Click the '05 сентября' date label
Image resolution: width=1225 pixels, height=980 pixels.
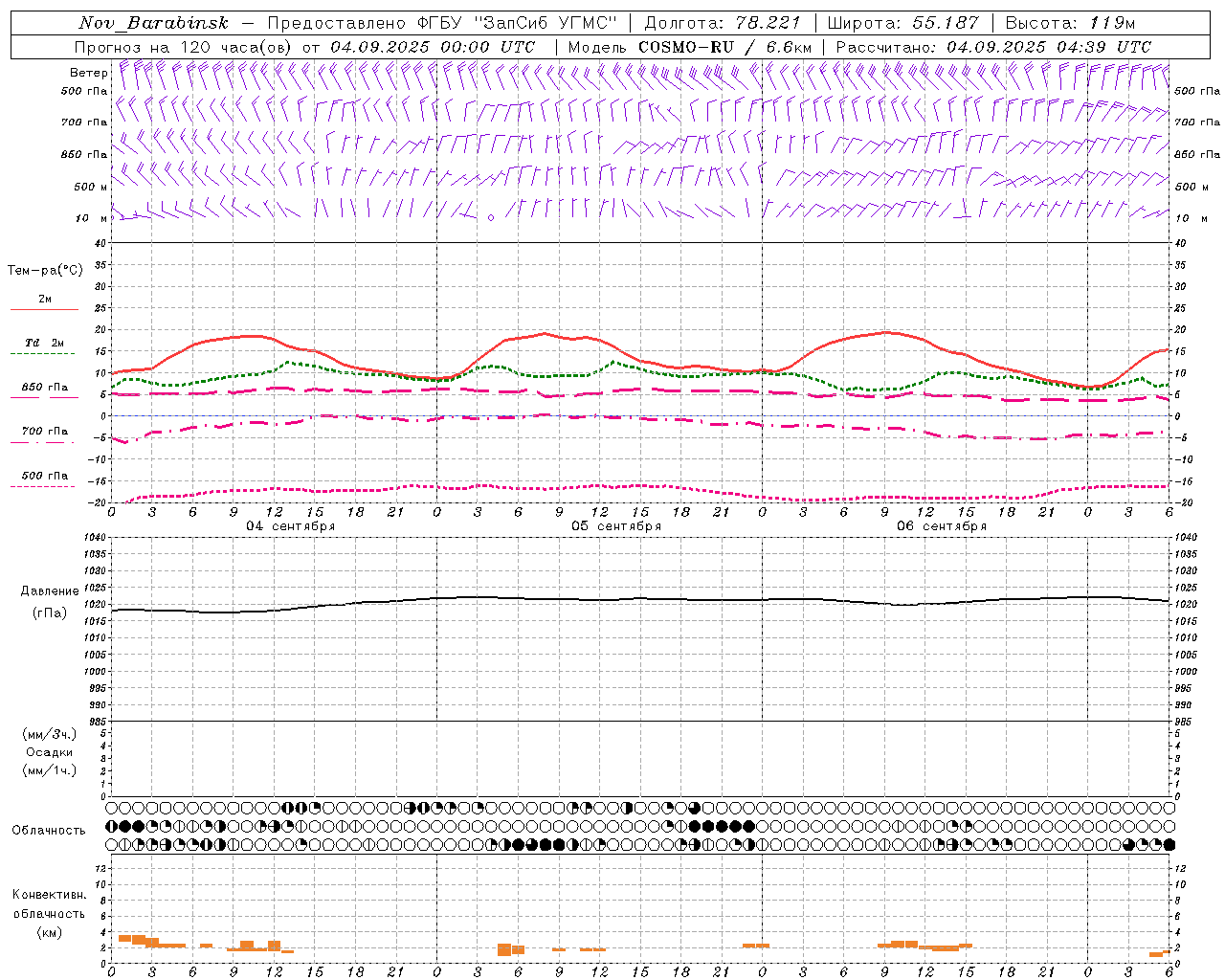pyautogui.click(x=616, y=526)
